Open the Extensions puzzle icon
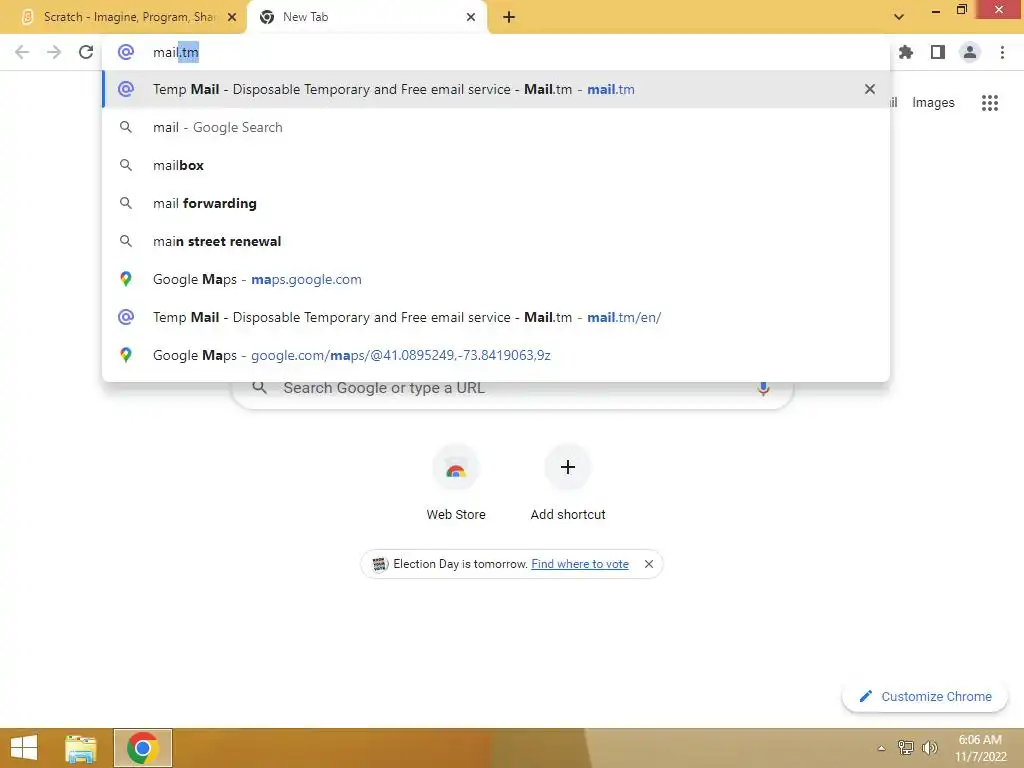Viewport: 1024px width, 768px height. point(906,52)
